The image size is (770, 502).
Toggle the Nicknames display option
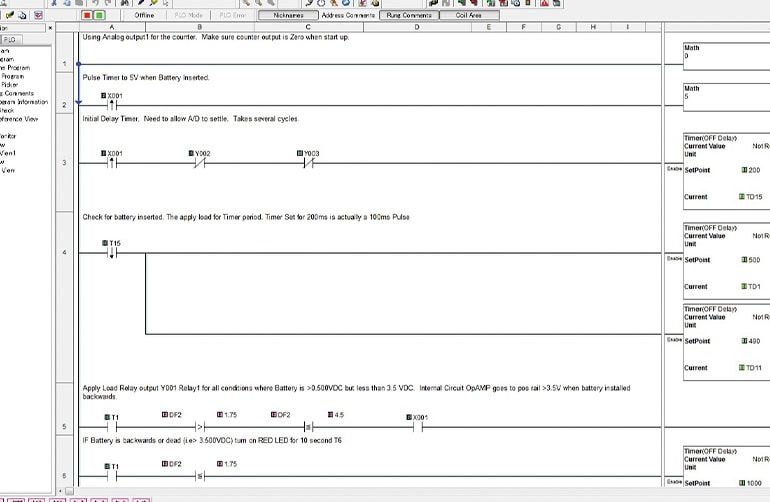pyautogui.click(x=288, y=15)
